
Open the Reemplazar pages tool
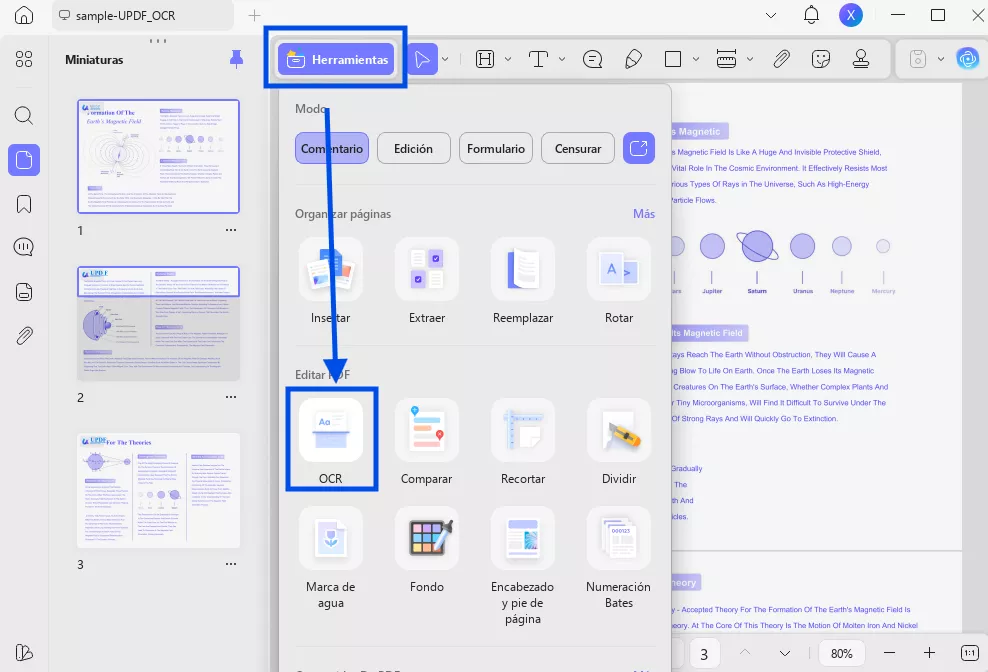tap(523, 280)
